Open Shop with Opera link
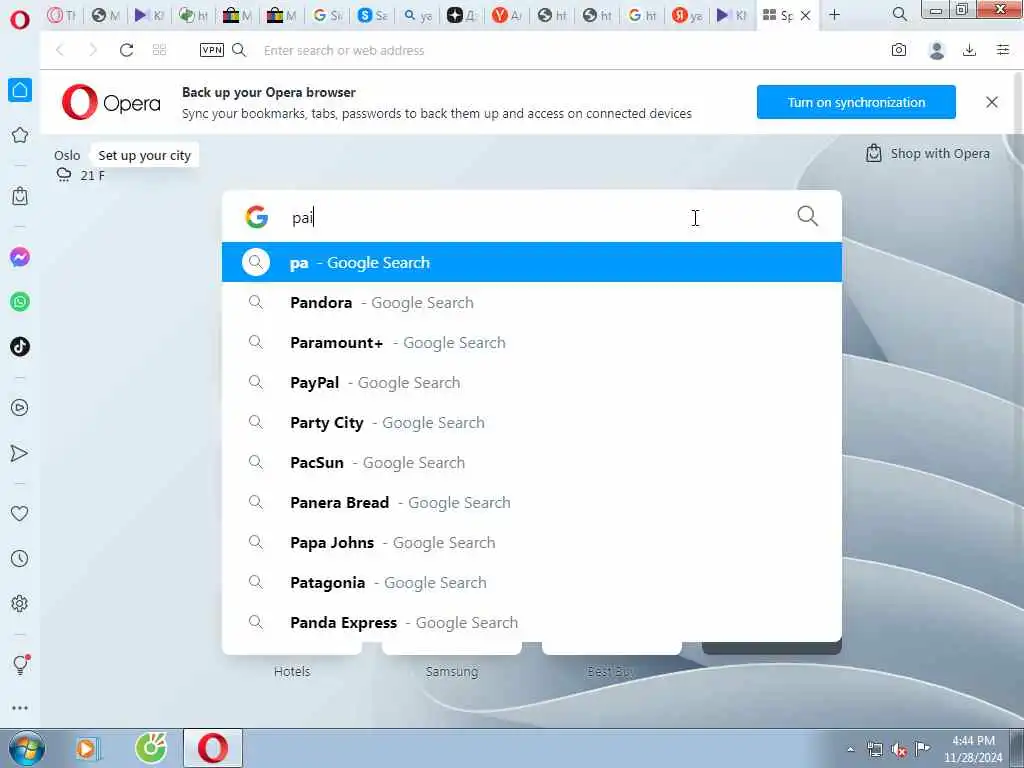Image resolution: width=1024 pixels, height=768 pixels. coord(927,153)
